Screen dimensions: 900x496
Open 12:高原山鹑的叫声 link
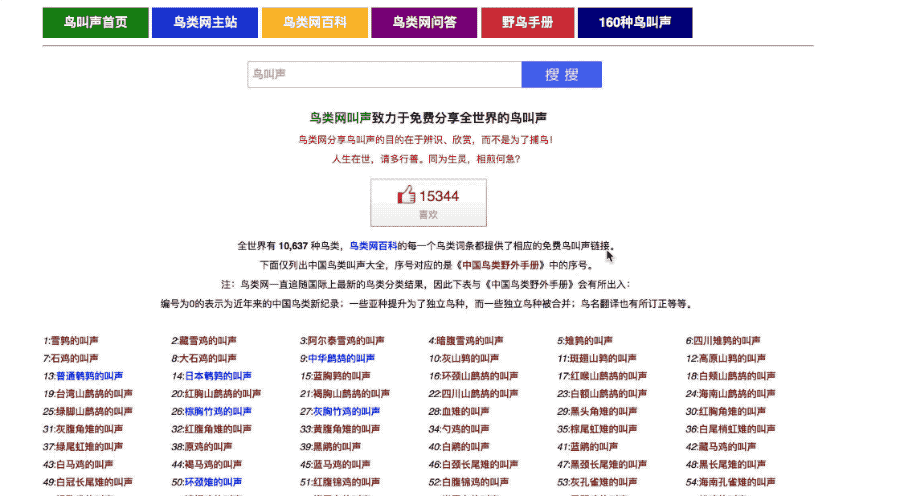pyautogui.click(x=726, y=358)
